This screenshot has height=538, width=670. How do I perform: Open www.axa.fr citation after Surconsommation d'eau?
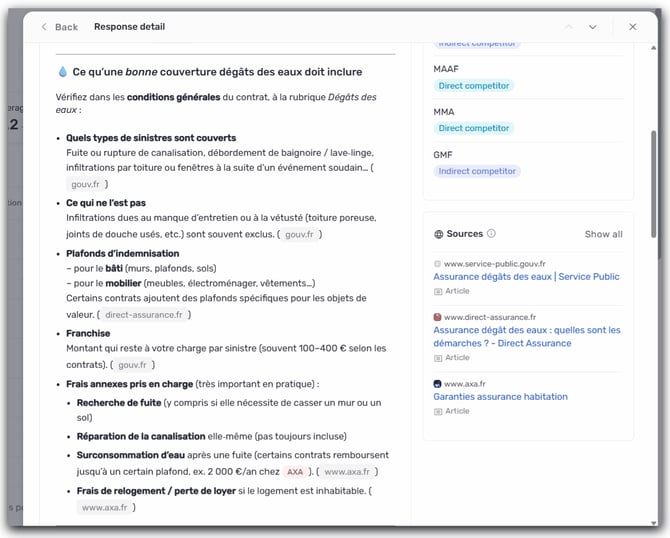(347, 472)
